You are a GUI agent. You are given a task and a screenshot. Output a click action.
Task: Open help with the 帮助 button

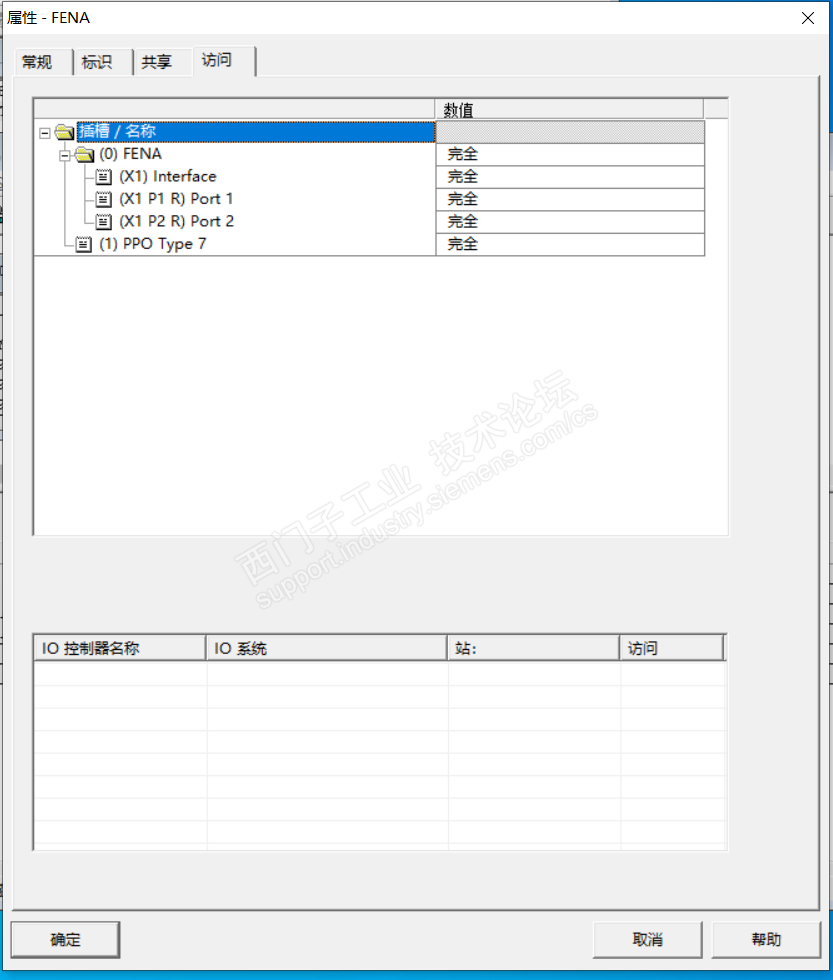(766, 939)
